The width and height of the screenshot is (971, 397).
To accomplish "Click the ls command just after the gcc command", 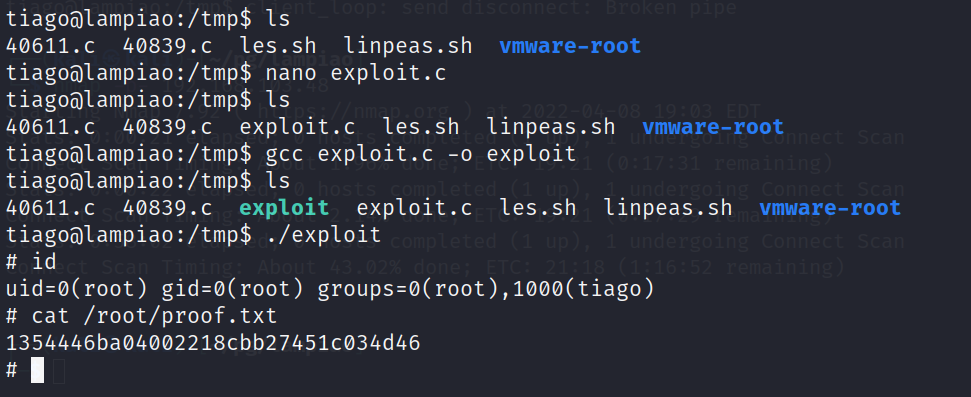I will tap(278, 180).
